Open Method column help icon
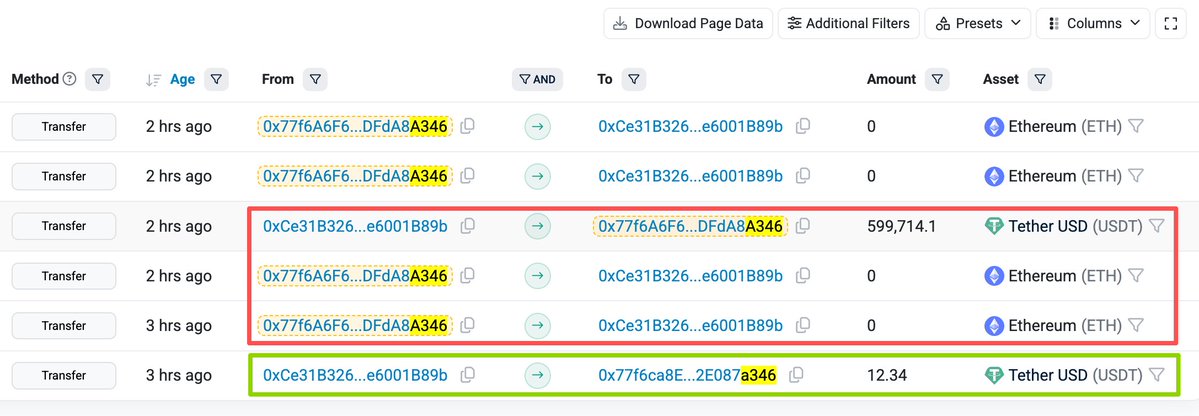The image size is (1199, 416). [x=70, y=79]
